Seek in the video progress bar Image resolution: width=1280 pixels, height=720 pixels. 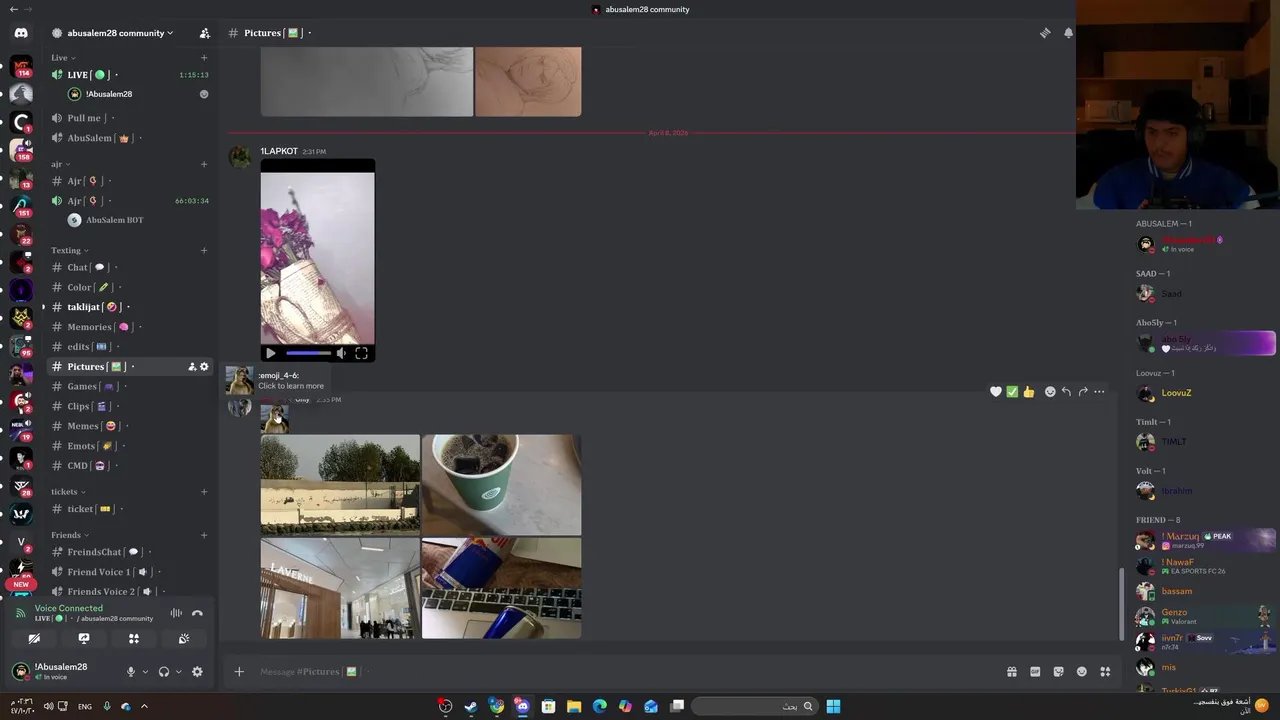click(308, 353)
